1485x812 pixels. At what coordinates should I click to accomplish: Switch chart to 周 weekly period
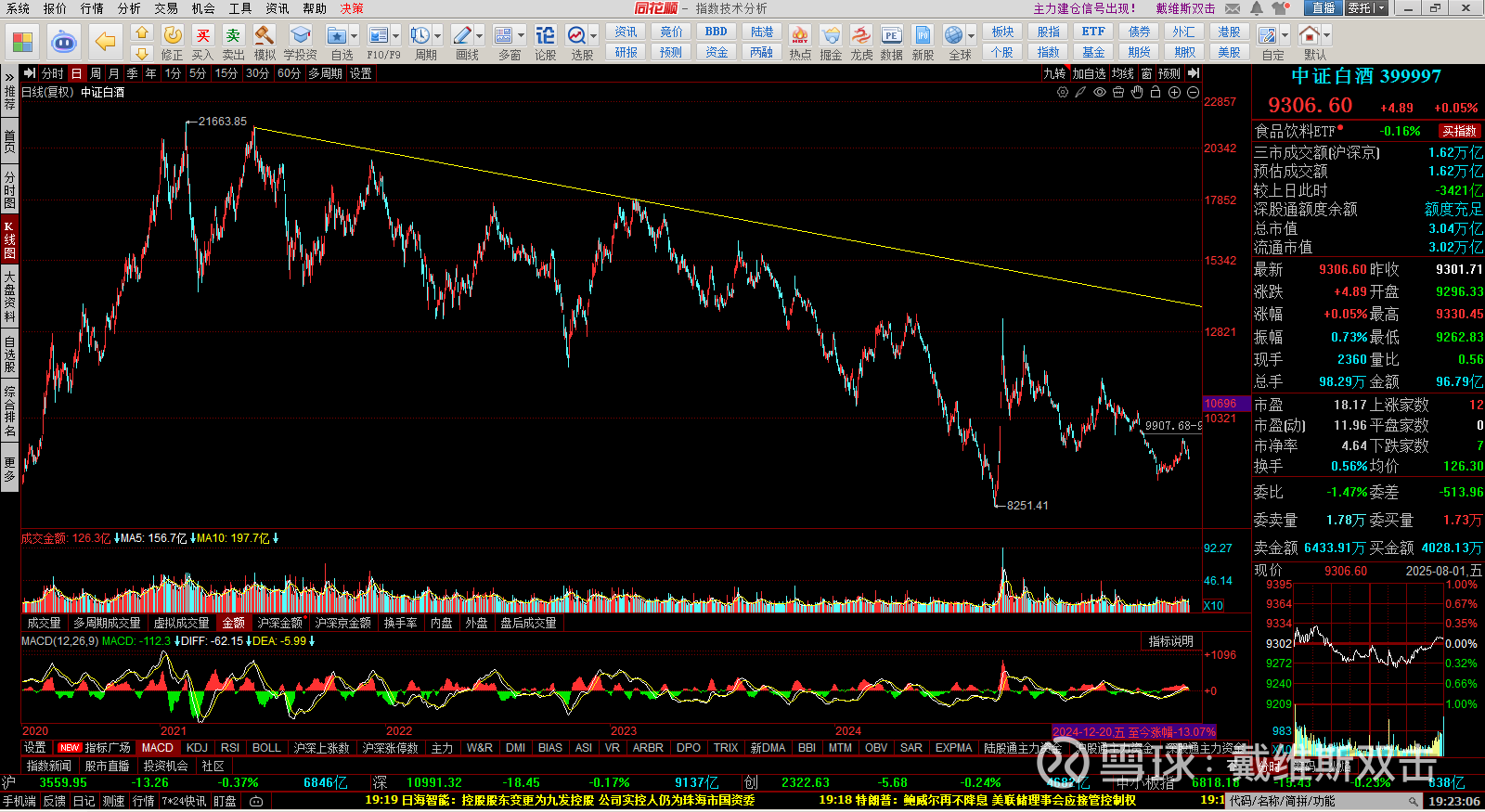96,73
